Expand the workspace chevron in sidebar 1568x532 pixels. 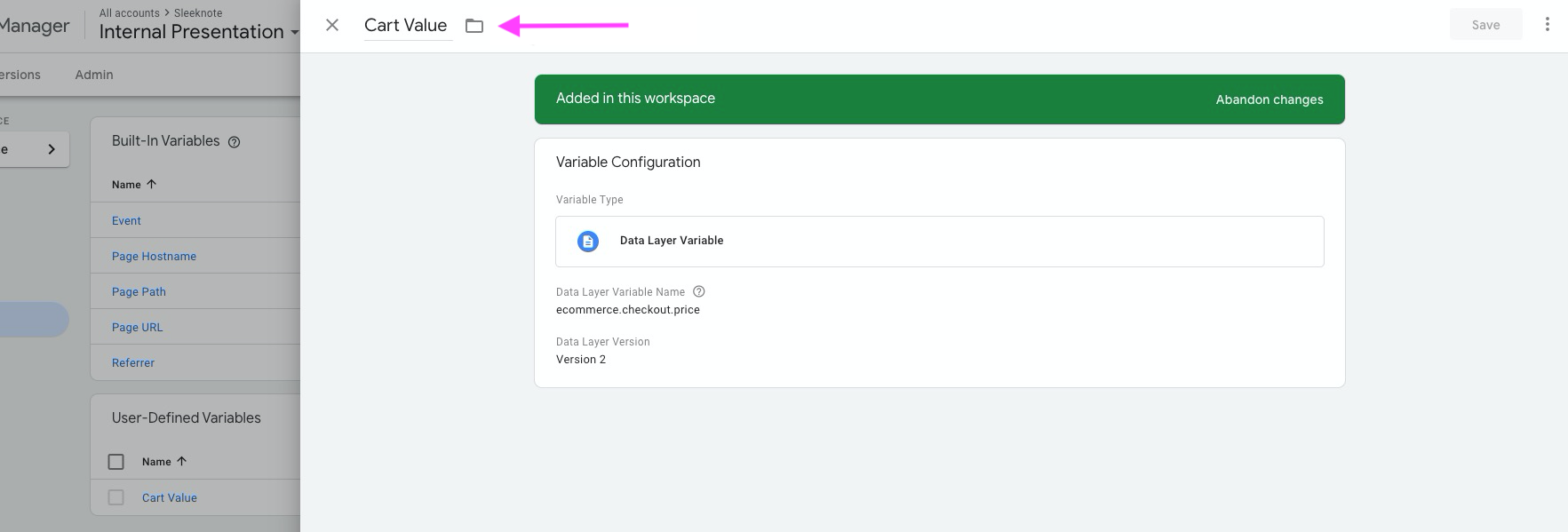point(52,149)
